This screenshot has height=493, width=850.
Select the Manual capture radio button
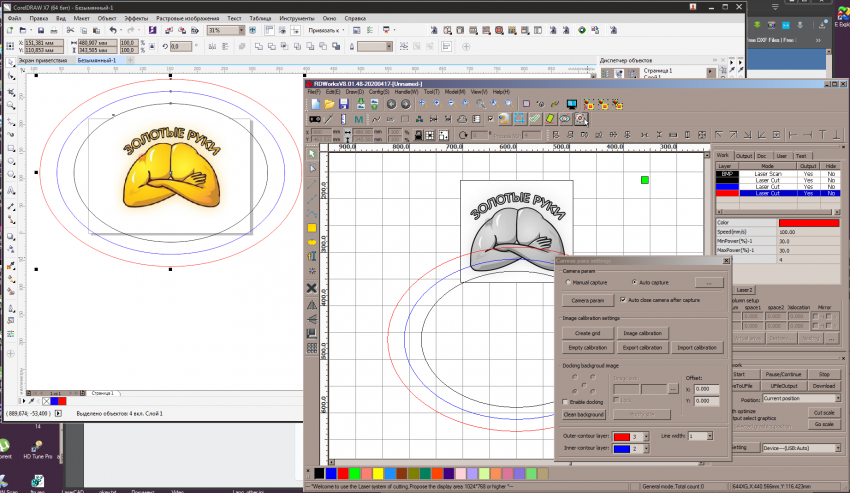coord(567,283)
